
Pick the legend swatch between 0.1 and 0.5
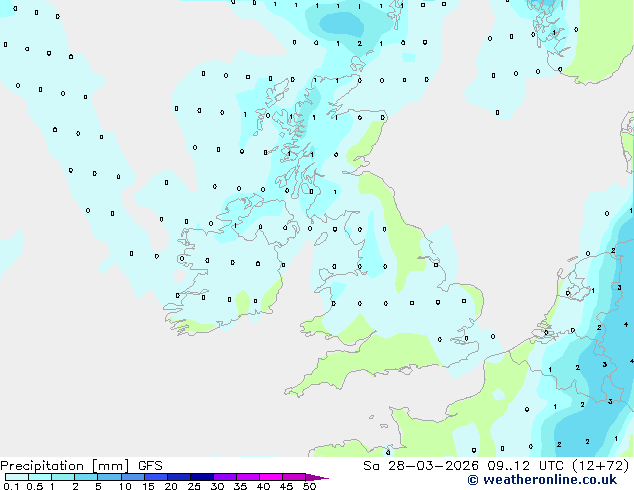click(x=17, y=477)
